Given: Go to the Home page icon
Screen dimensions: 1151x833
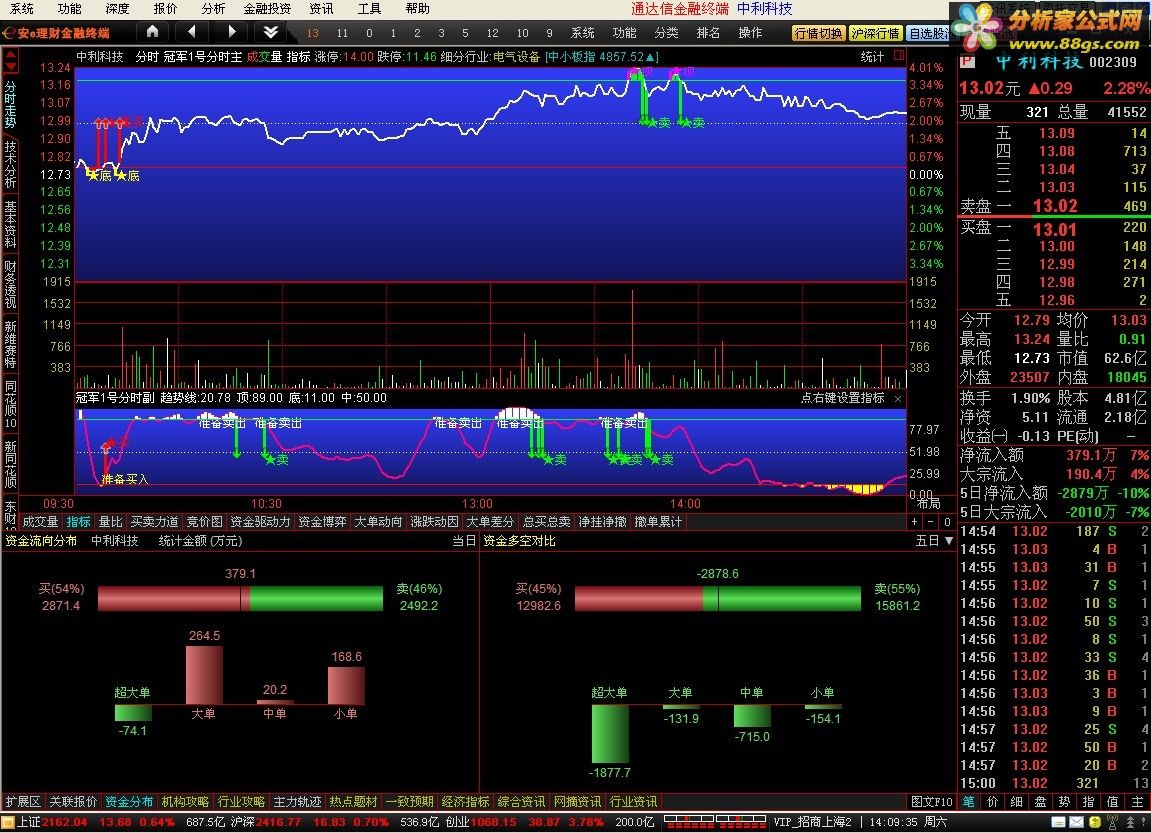Looking at the screenshot, I should coord(152,32).
